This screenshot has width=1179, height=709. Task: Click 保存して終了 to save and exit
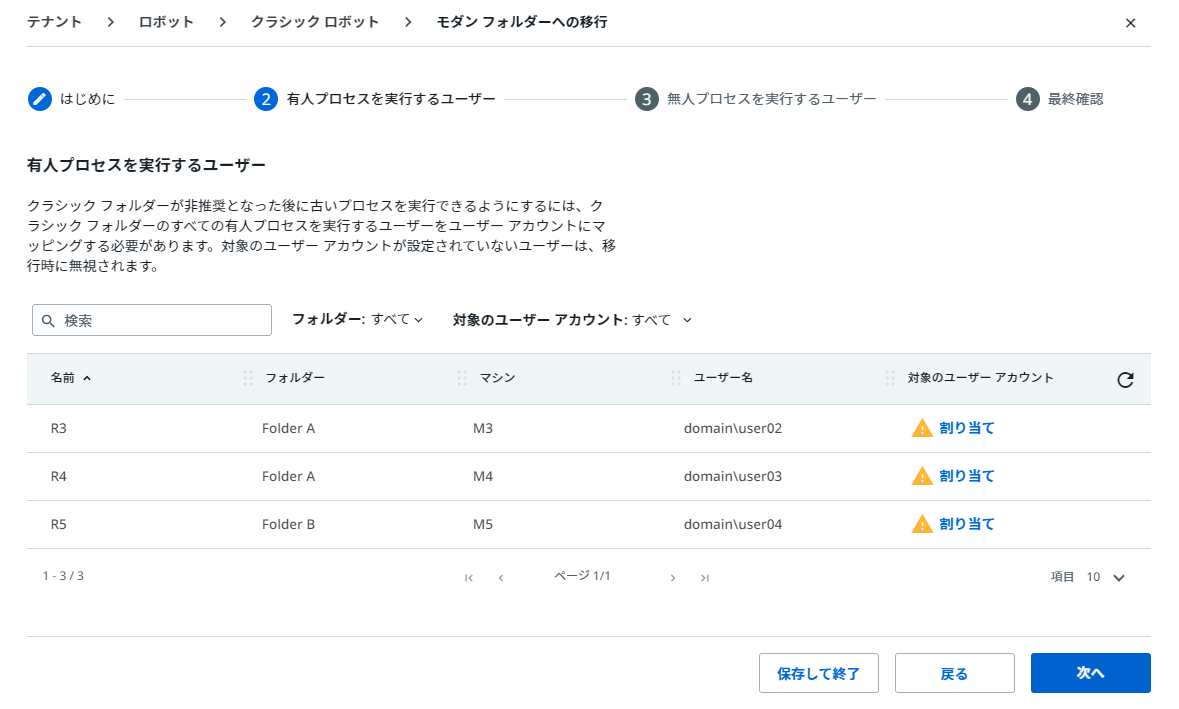tap(818, 673)
